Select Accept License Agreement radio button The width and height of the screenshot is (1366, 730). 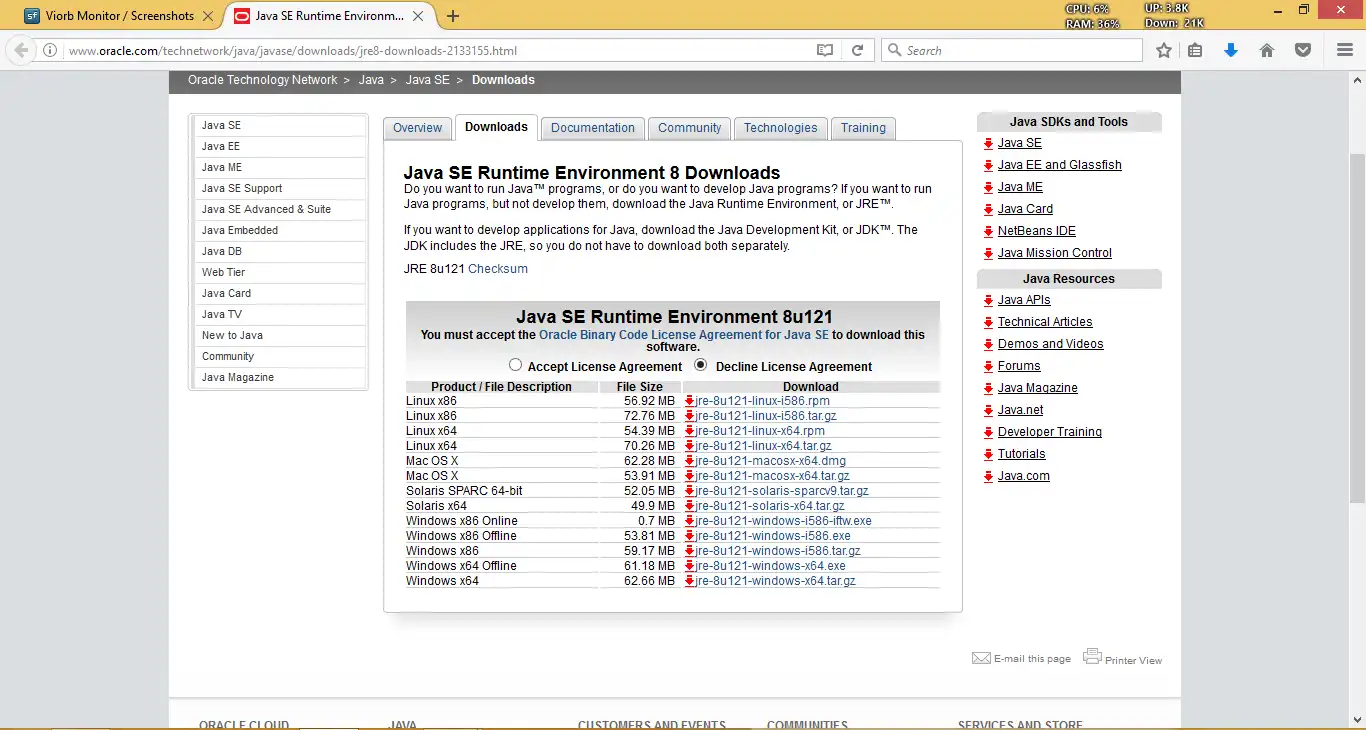click(515, 365)
